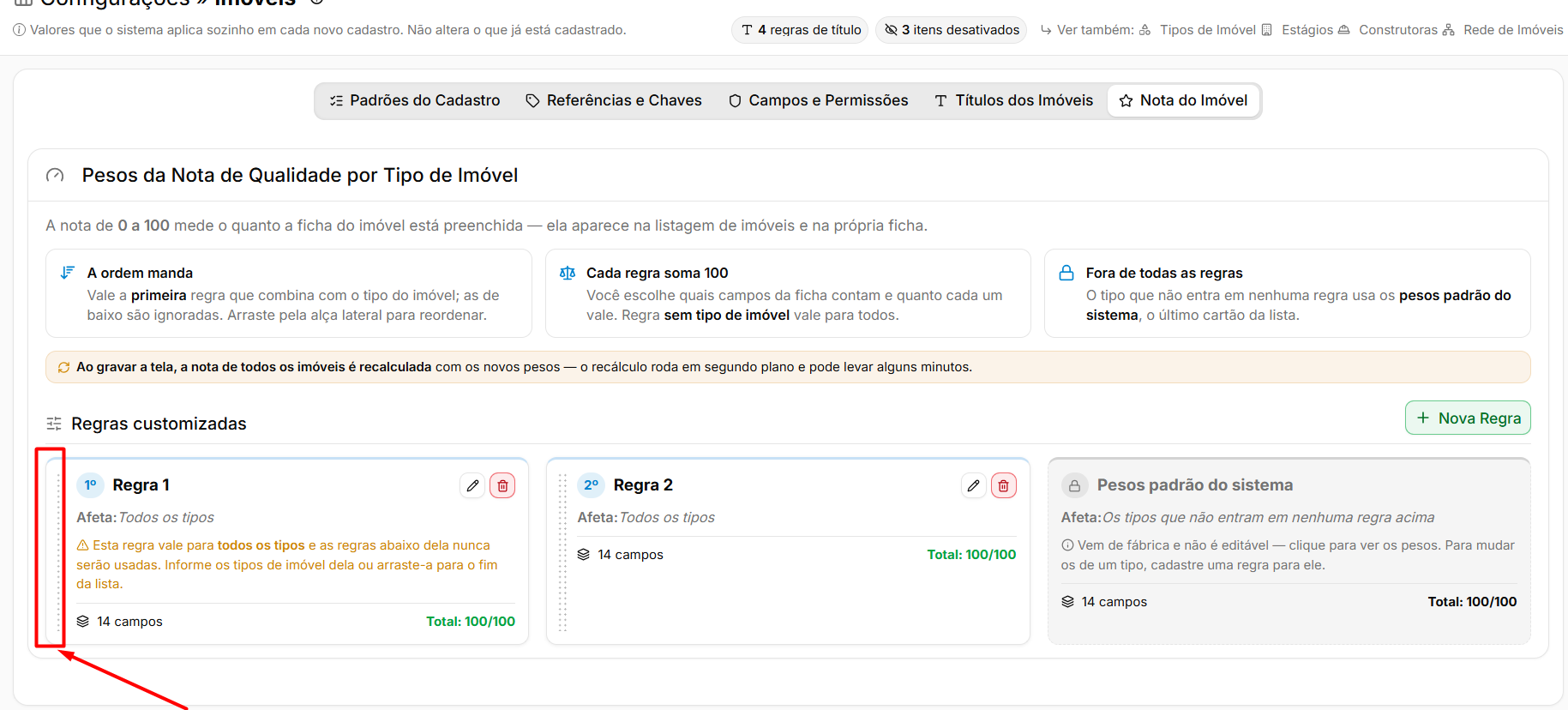Switch to Referências e Chaves tab
Viewport: 1568px width, 710px height.
(x=614, y=100)
